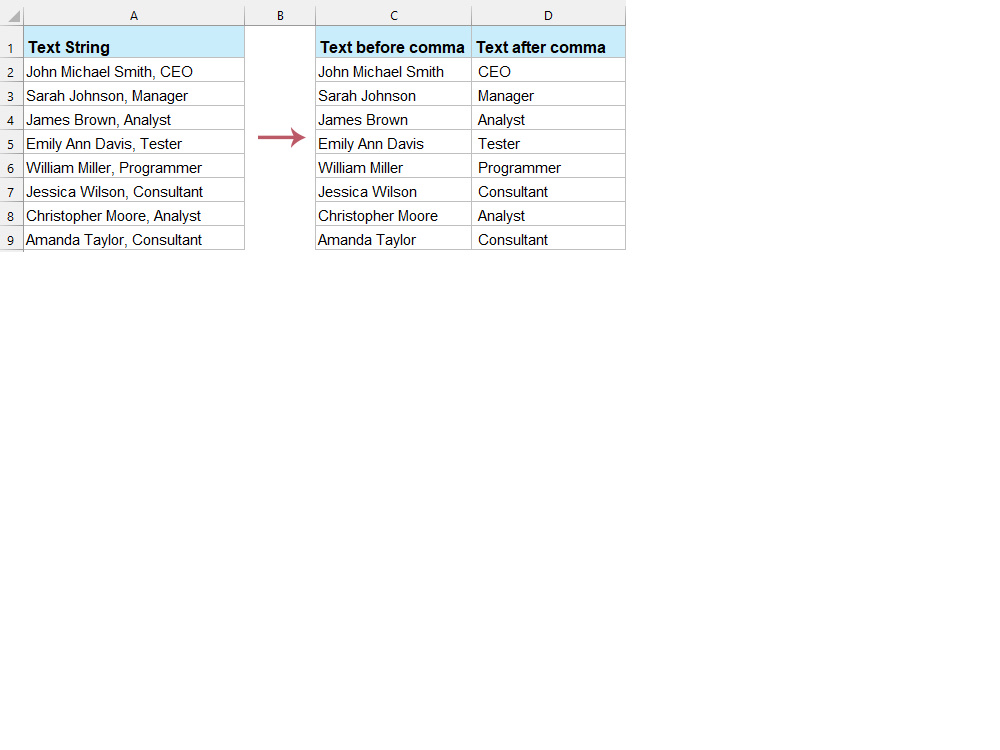The height and width of the screenshot is (750, 1000).
Task: Select cell 'William Miller, Programmer'
Action: [x=134, y=166]
